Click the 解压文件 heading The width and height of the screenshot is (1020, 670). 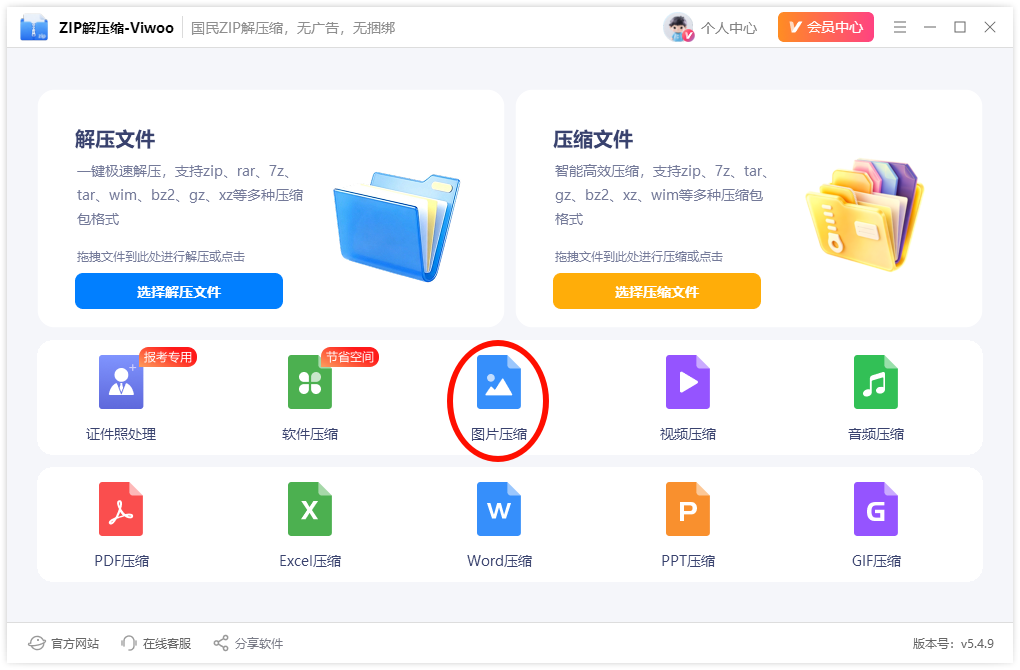[115, 139]
